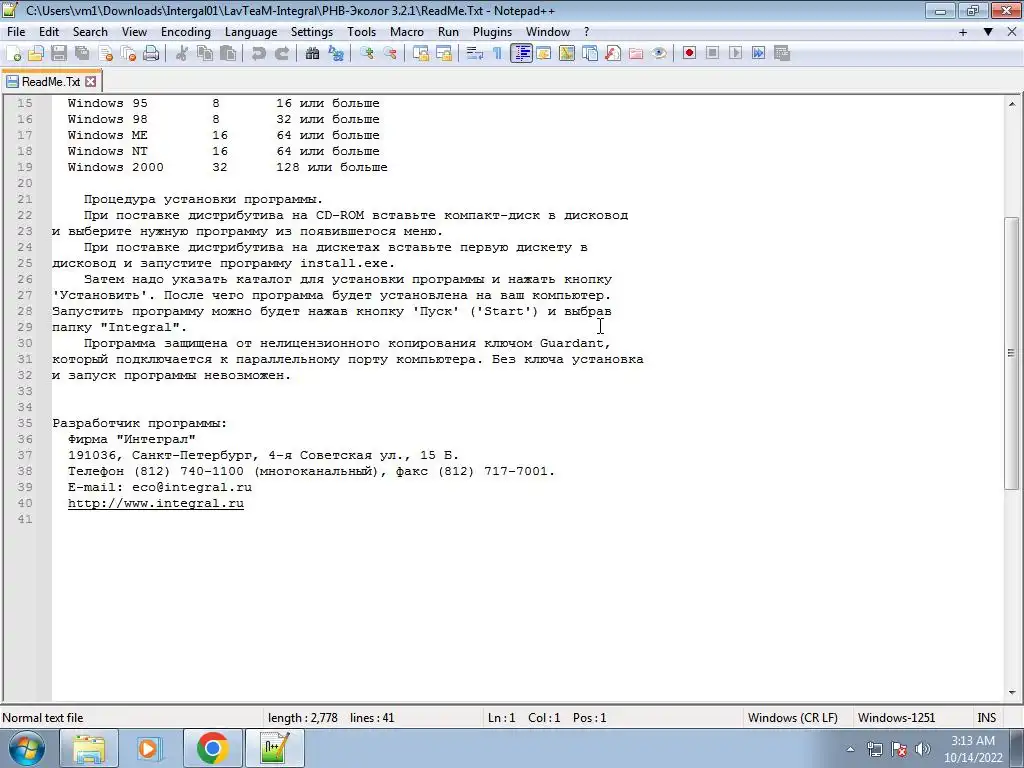Viewport: 1024px width, 768px height.
Task: Click the plus button in menu bar
Action: coord(963,32)
